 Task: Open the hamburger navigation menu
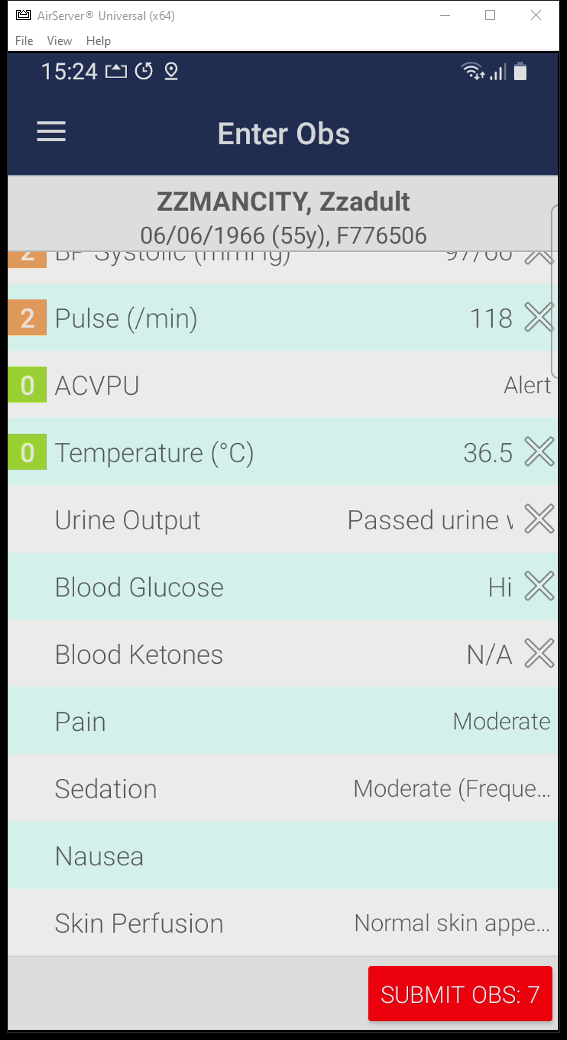51,131
